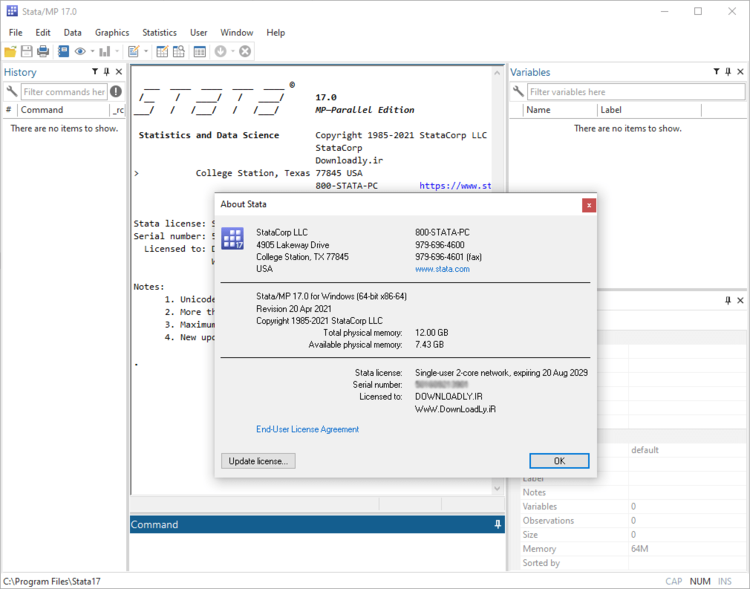750x589 pixels.
Task: Open the Statistics menu
Action: 159,32
